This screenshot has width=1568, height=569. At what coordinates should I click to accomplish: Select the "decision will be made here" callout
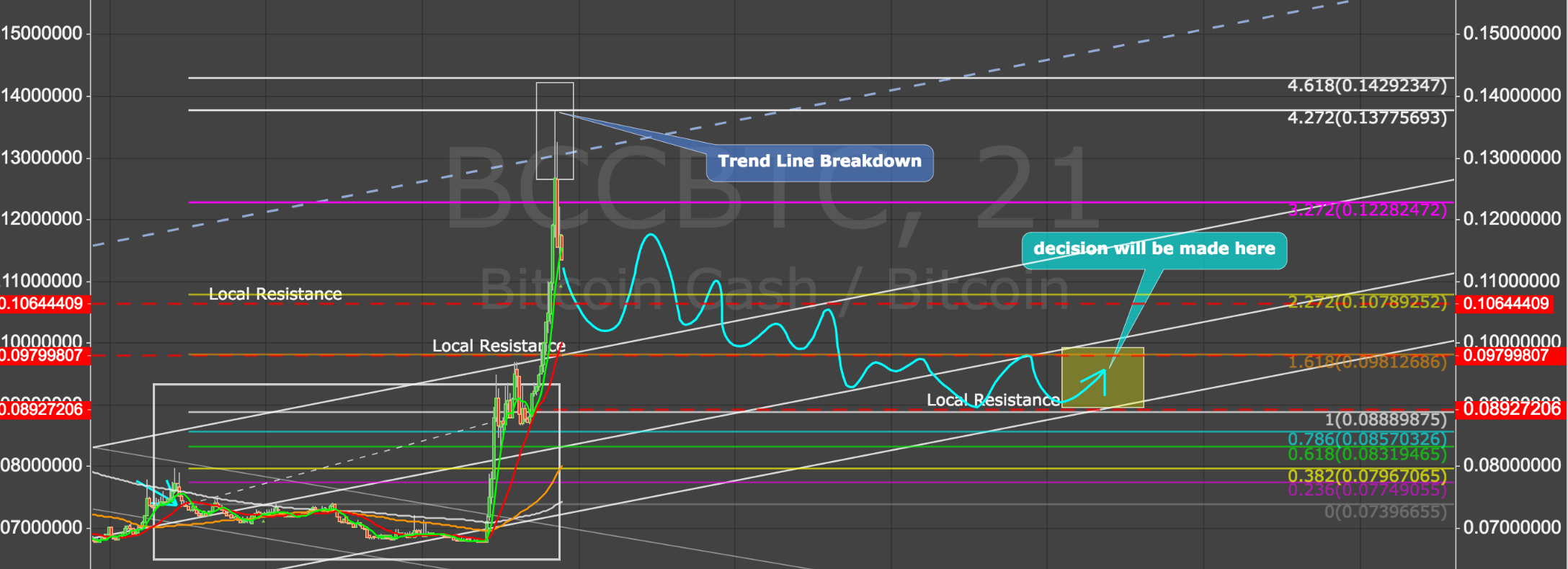click(x=1154, y=250)
